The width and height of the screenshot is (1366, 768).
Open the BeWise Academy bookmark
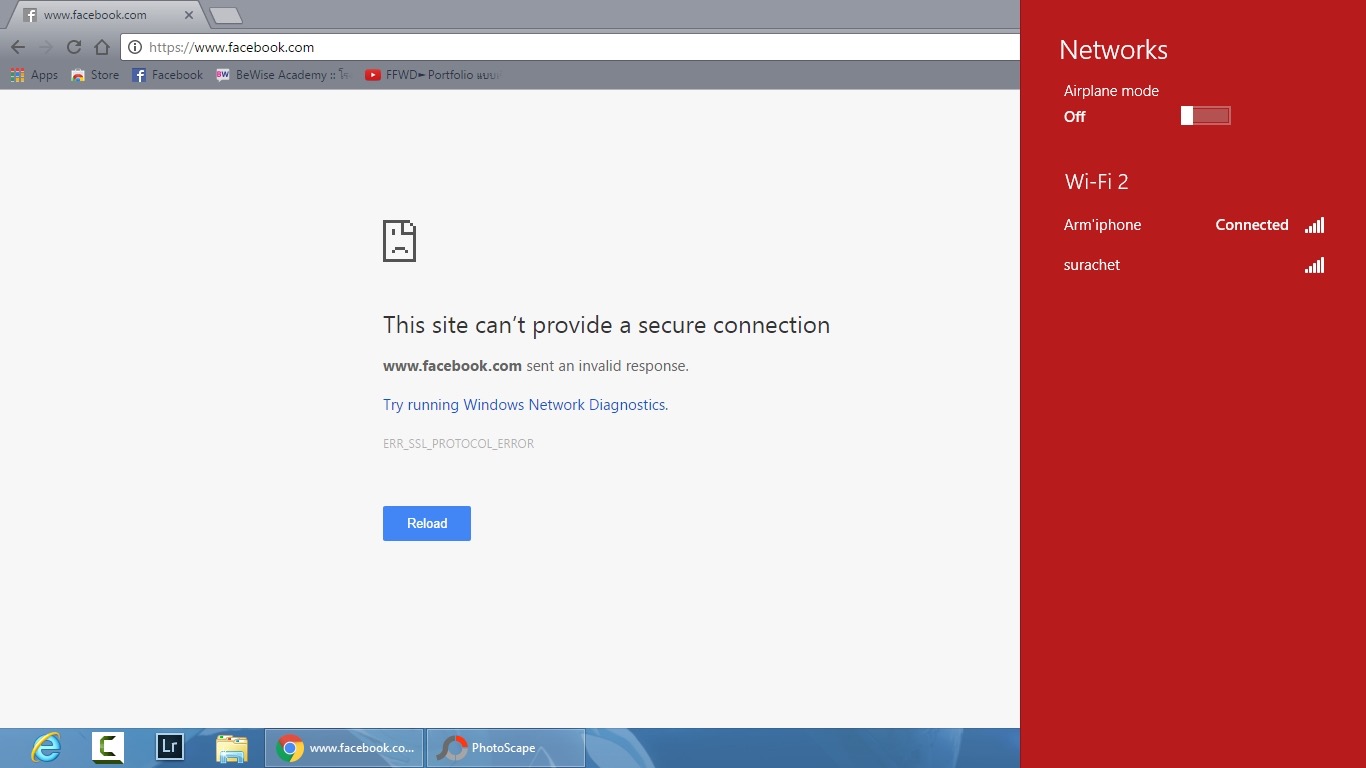coord(282,75)
